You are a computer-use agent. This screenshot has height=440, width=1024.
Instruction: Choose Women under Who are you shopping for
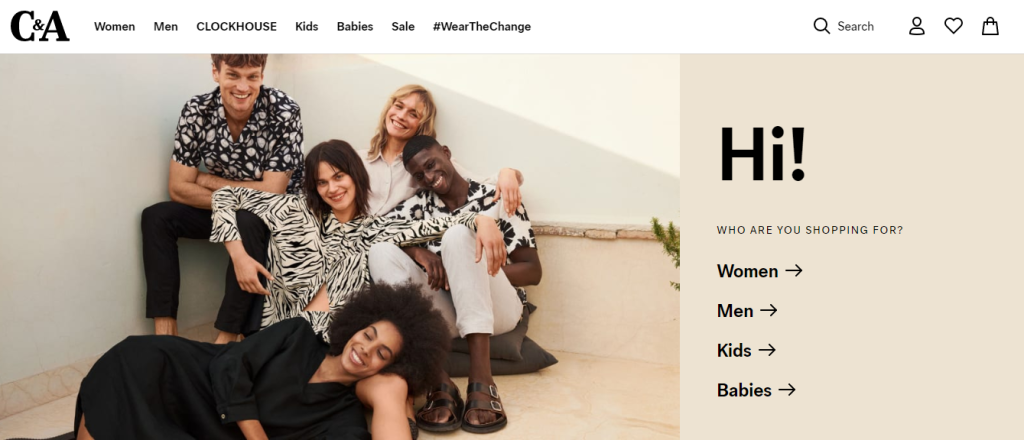click(x=747, y=271)
